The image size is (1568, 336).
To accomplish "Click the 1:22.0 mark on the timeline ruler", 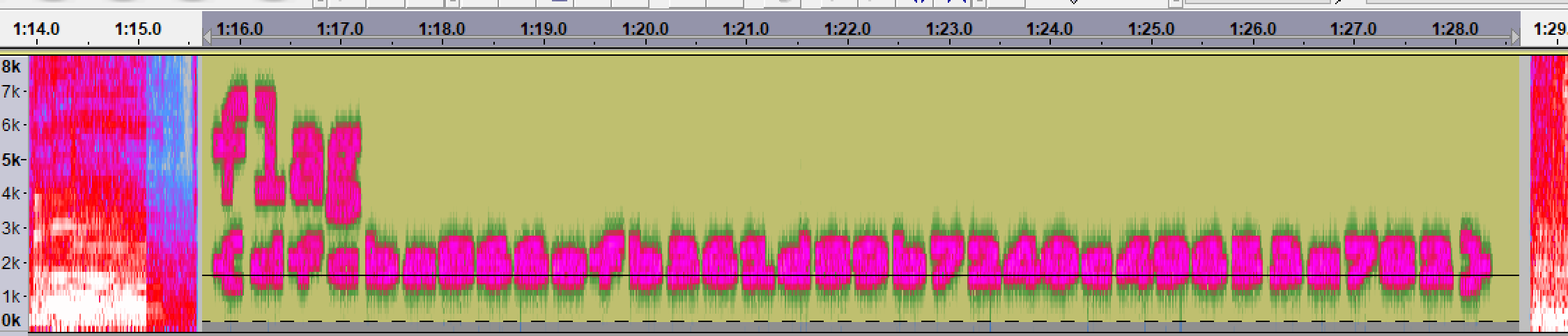I will [x=847, y=29].
